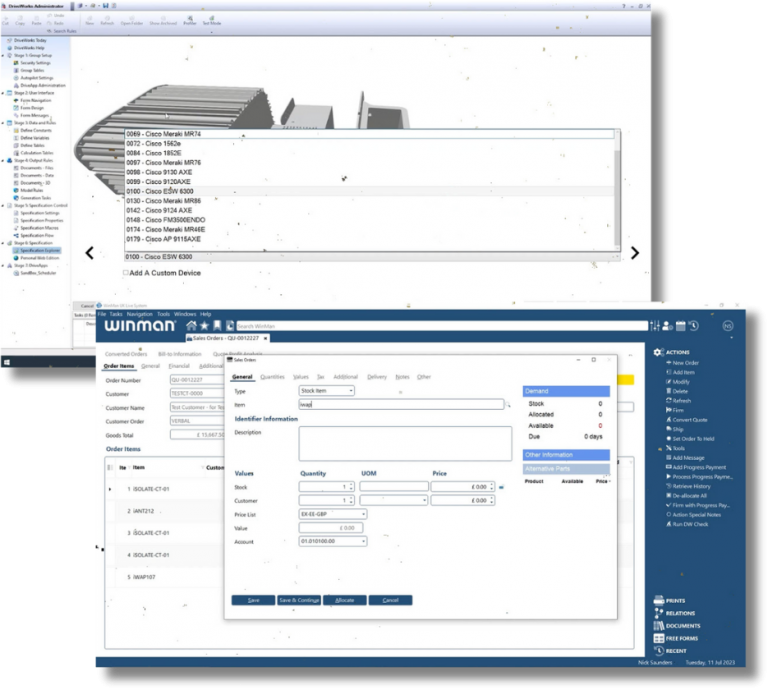The image size is (768, 690).
Task: Click the item search magnifier icon
Action: 508,405
